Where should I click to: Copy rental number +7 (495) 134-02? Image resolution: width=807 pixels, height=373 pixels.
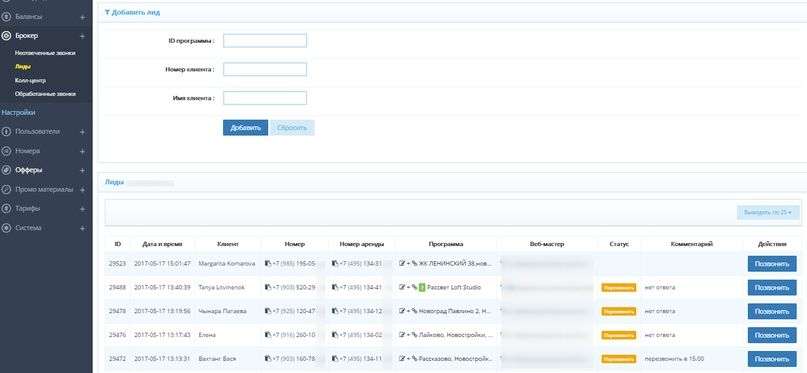click(335, 335)
